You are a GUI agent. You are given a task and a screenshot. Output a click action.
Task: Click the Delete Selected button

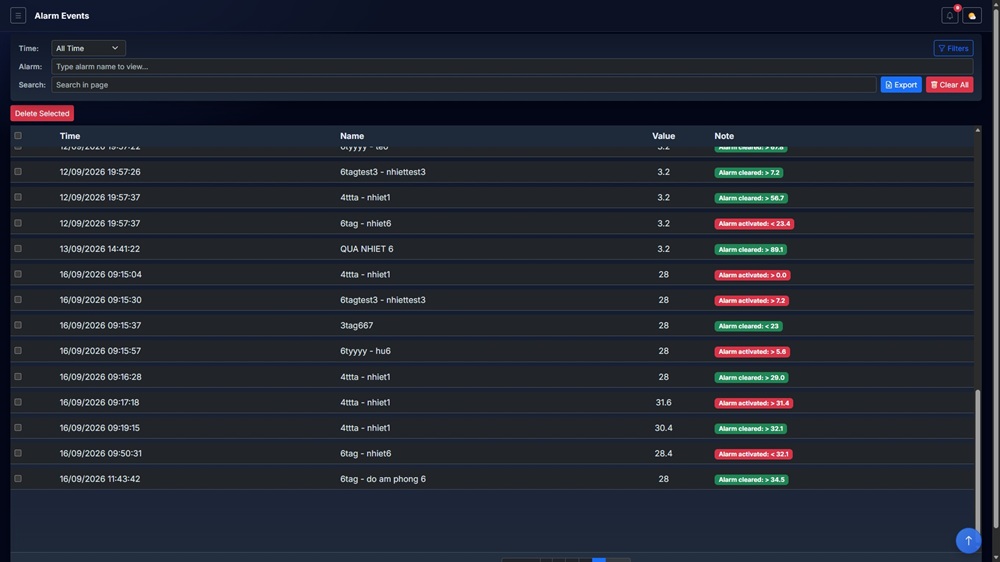(42, 113)
